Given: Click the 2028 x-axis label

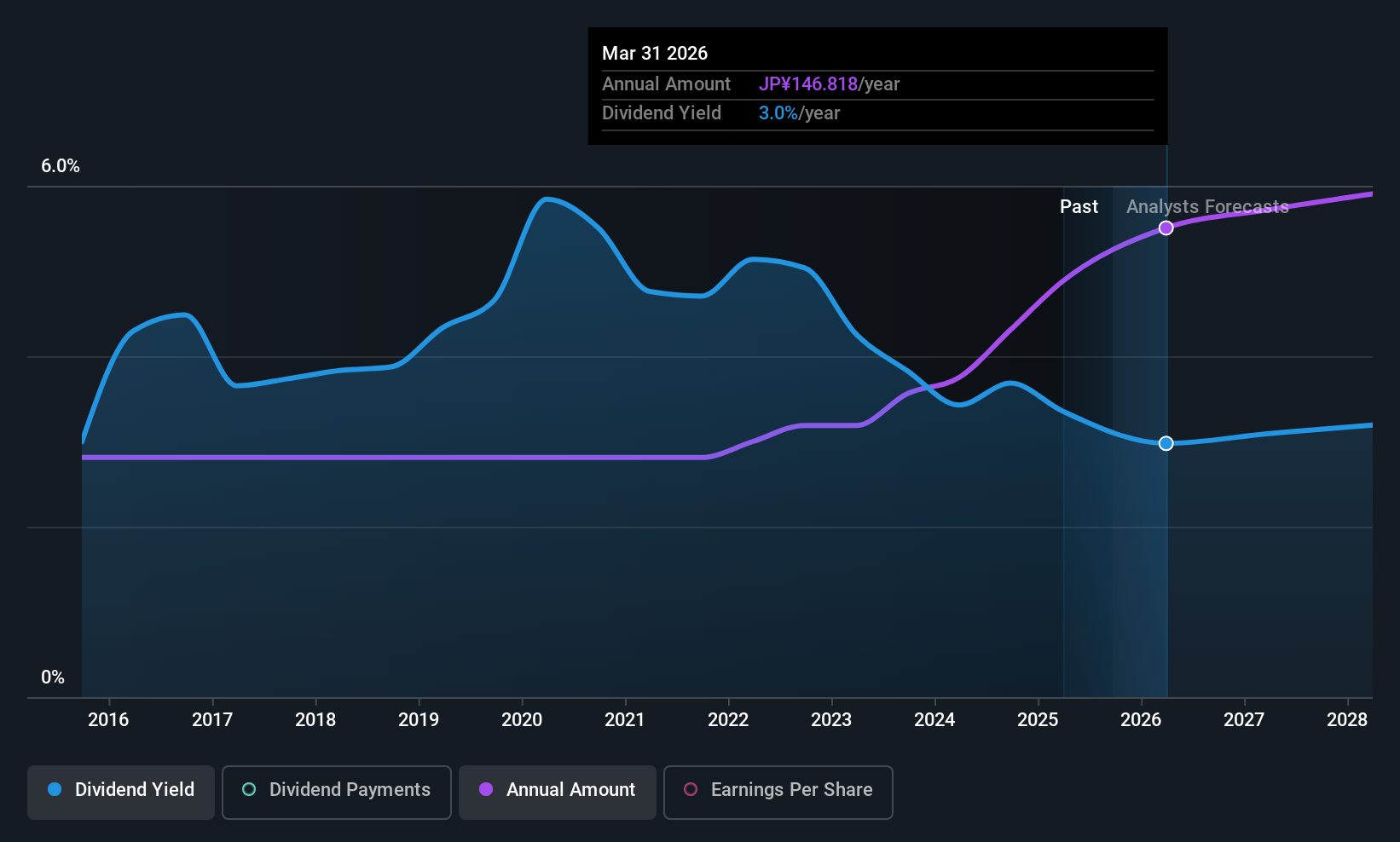Looking at the screenshot, I should (1347, 720).
